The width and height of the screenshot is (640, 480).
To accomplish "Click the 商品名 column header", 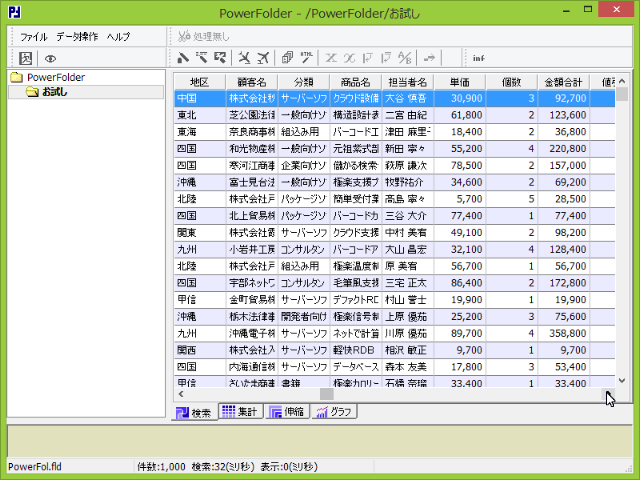I will click(356, 82).
